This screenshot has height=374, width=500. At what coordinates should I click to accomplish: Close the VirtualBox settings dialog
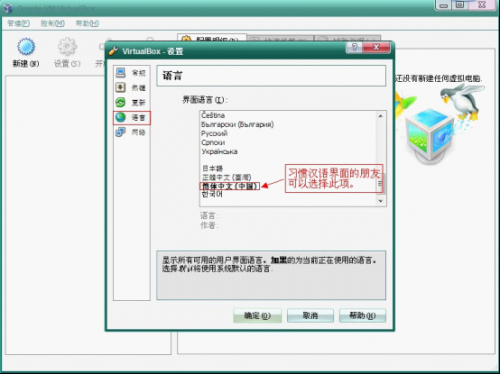pos(376,47)
